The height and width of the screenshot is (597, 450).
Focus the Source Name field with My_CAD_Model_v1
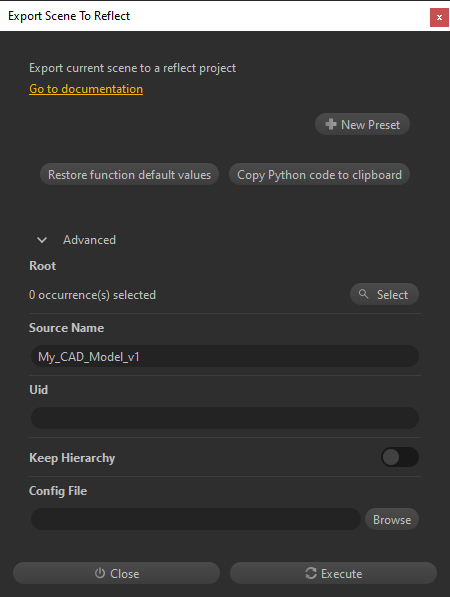pos(225,356)
